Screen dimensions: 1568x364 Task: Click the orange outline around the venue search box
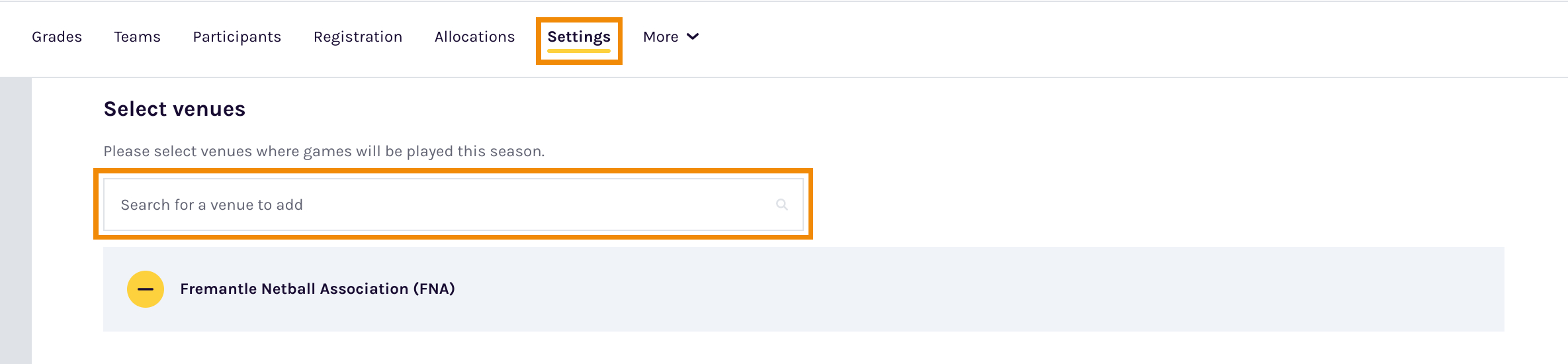click(453, 171)
